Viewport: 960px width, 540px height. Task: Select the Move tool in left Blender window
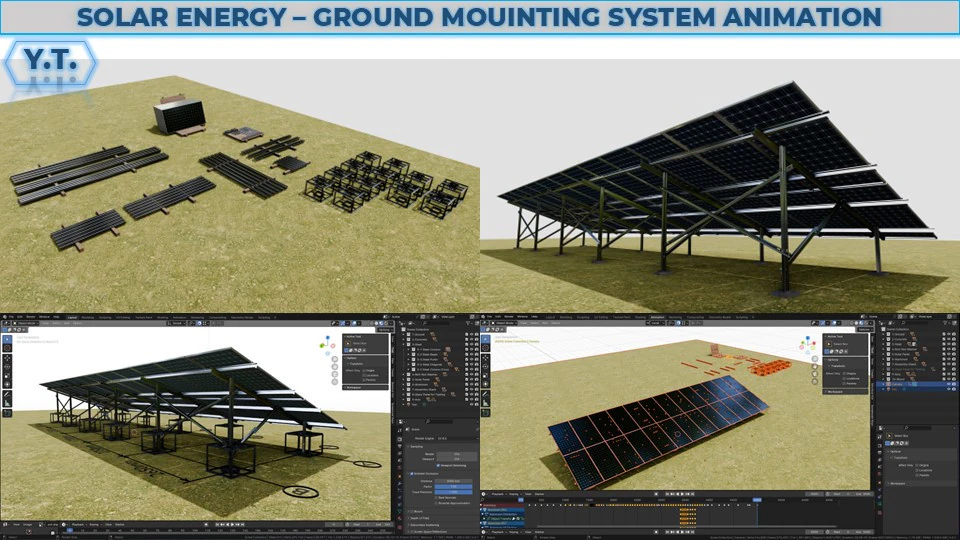[x=7, y=358]
